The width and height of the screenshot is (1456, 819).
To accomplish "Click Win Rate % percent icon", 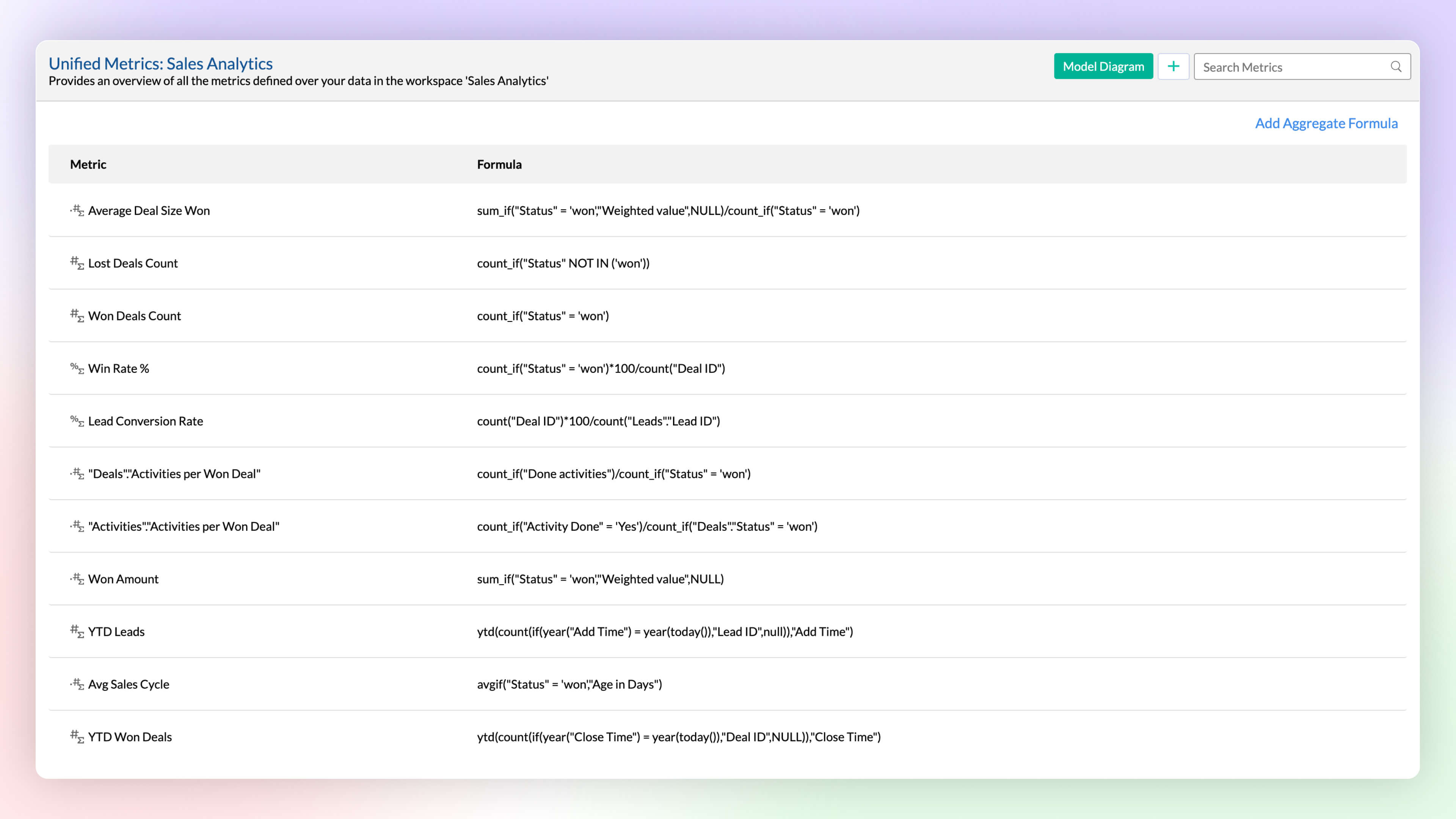I will coord(77,368).
